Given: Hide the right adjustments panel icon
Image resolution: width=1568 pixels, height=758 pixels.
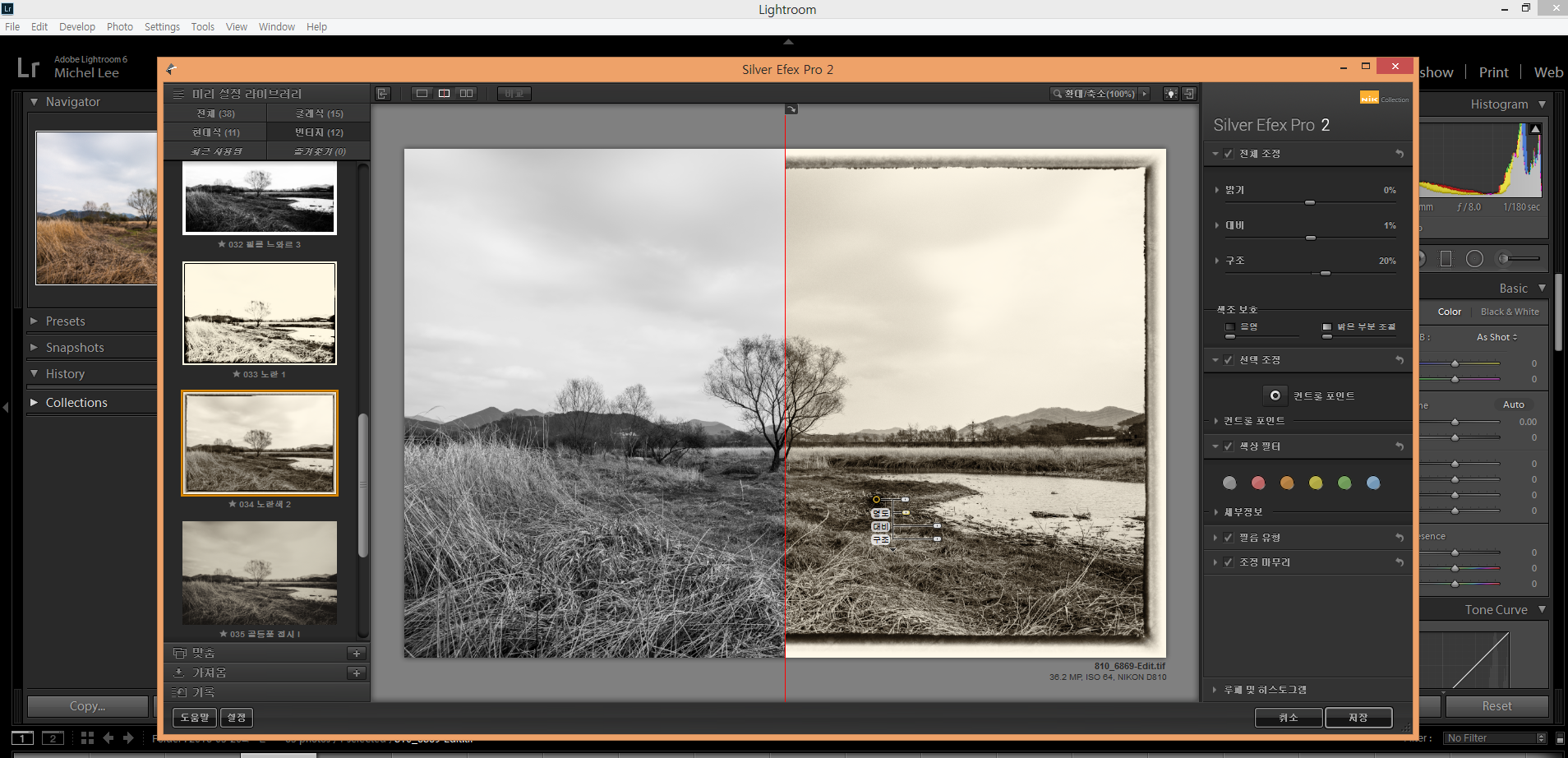Looking at the screenshot, I should click(x=1189, y=94).
